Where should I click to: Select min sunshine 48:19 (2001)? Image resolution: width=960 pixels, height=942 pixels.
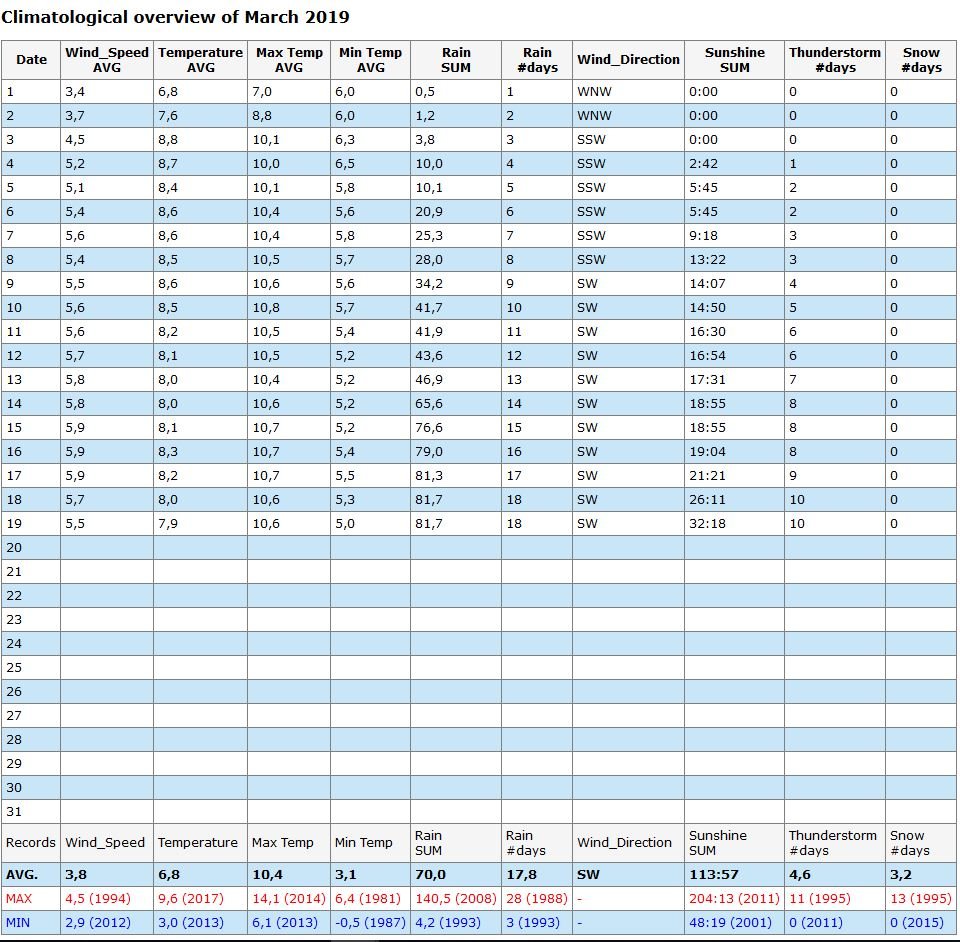730,922
